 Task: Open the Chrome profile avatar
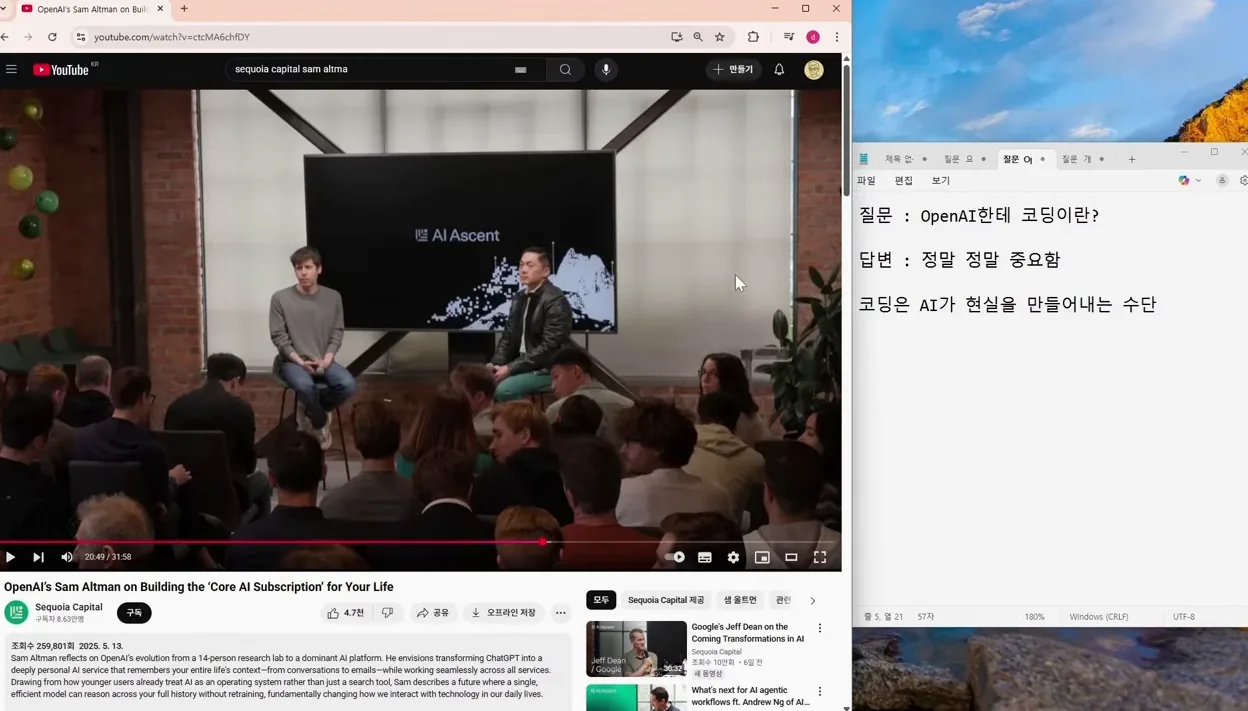pyautogui.click(x=813, y=37)
